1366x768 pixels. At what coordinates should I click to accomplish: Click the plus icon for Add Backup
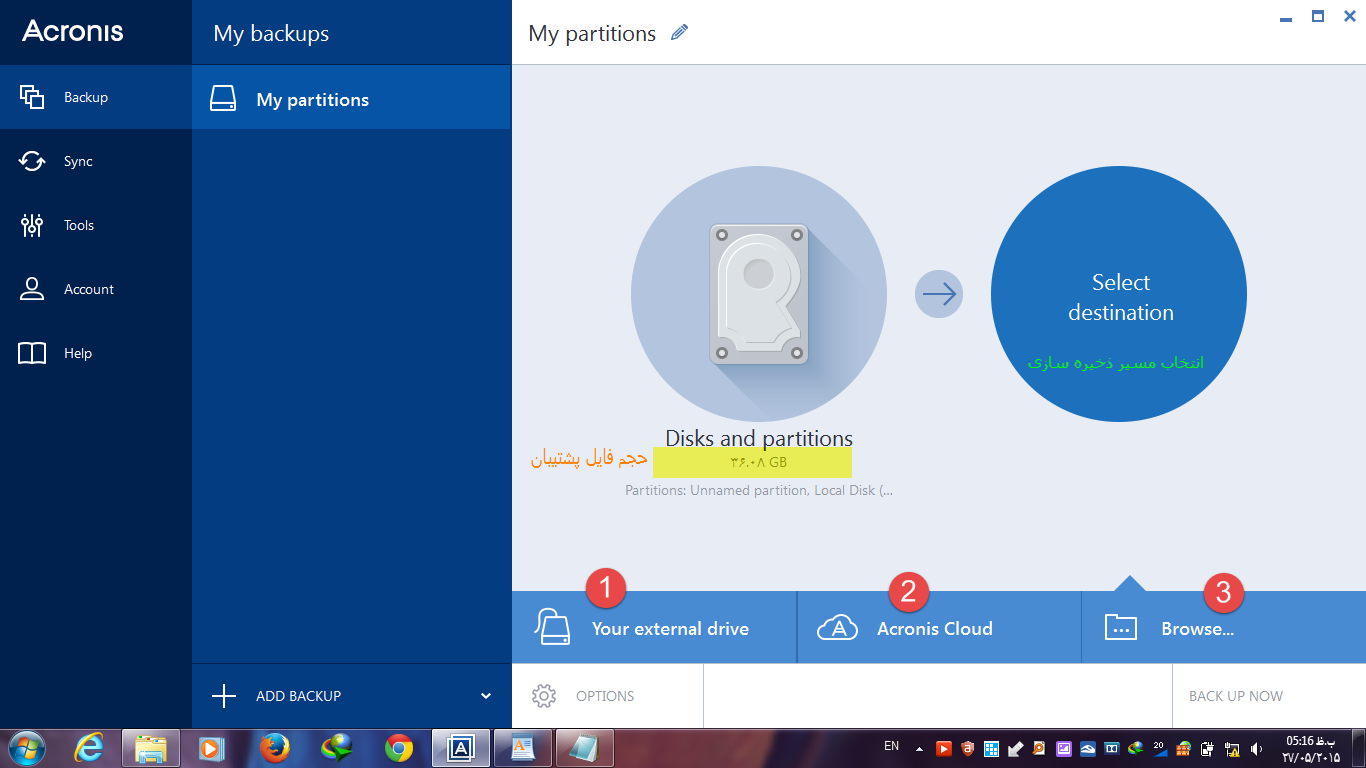(224, 696)
